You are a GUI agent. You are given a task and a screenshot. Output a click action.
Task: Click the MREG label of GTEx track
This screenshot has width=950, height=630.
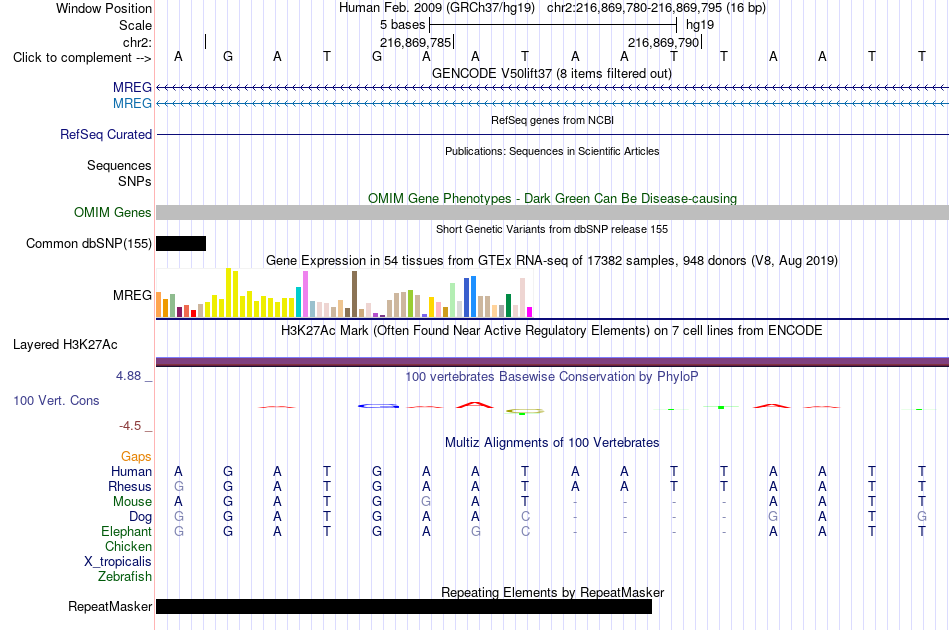[x=132, y=296]
